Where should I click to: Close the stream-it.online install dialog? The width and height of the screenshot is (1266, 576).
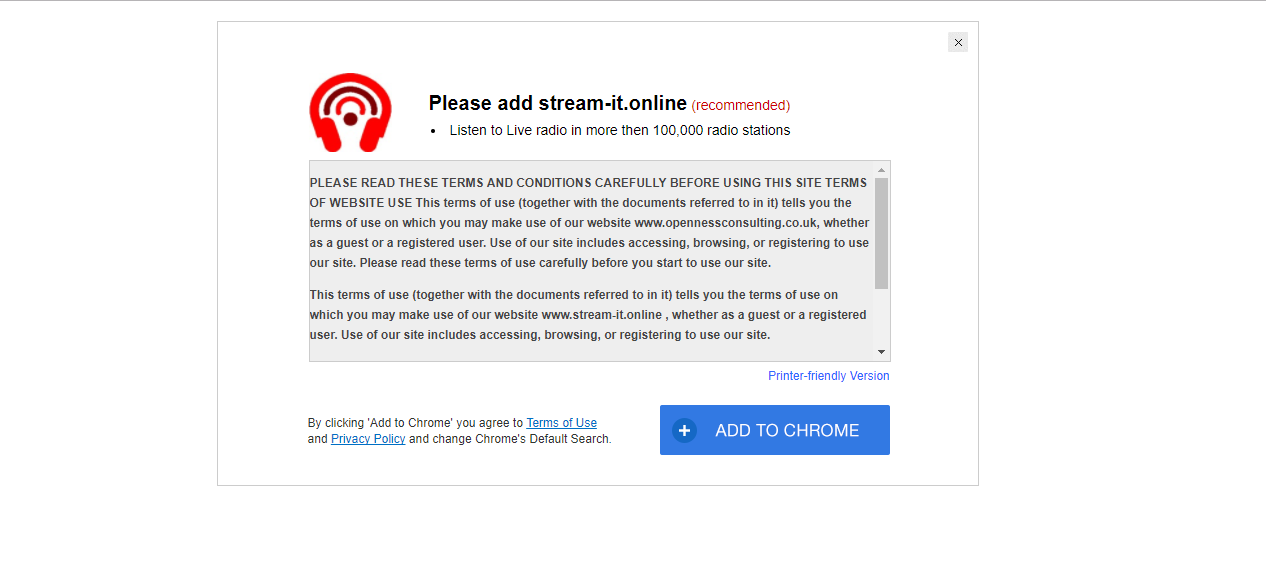[x=958, y=42]
